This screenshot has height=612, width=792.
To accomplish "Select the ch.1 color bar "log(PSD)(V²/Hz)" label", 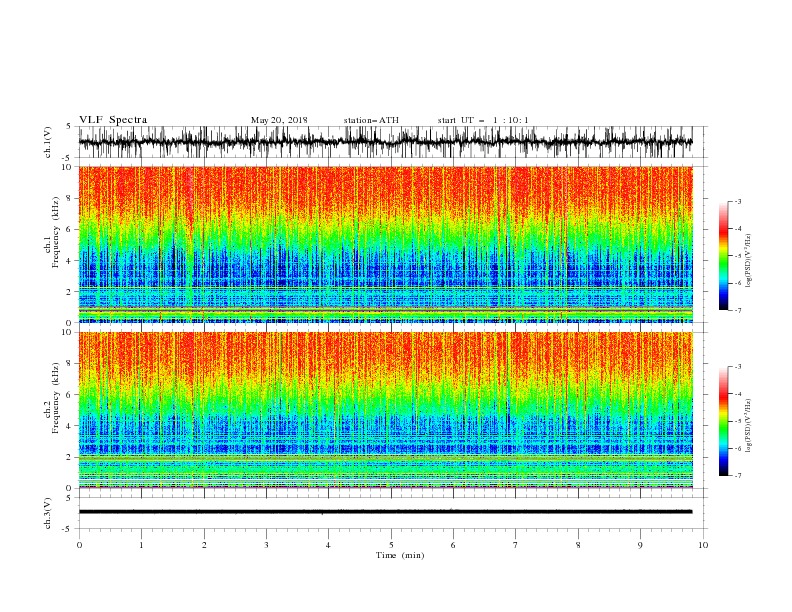I will [749, 261].
